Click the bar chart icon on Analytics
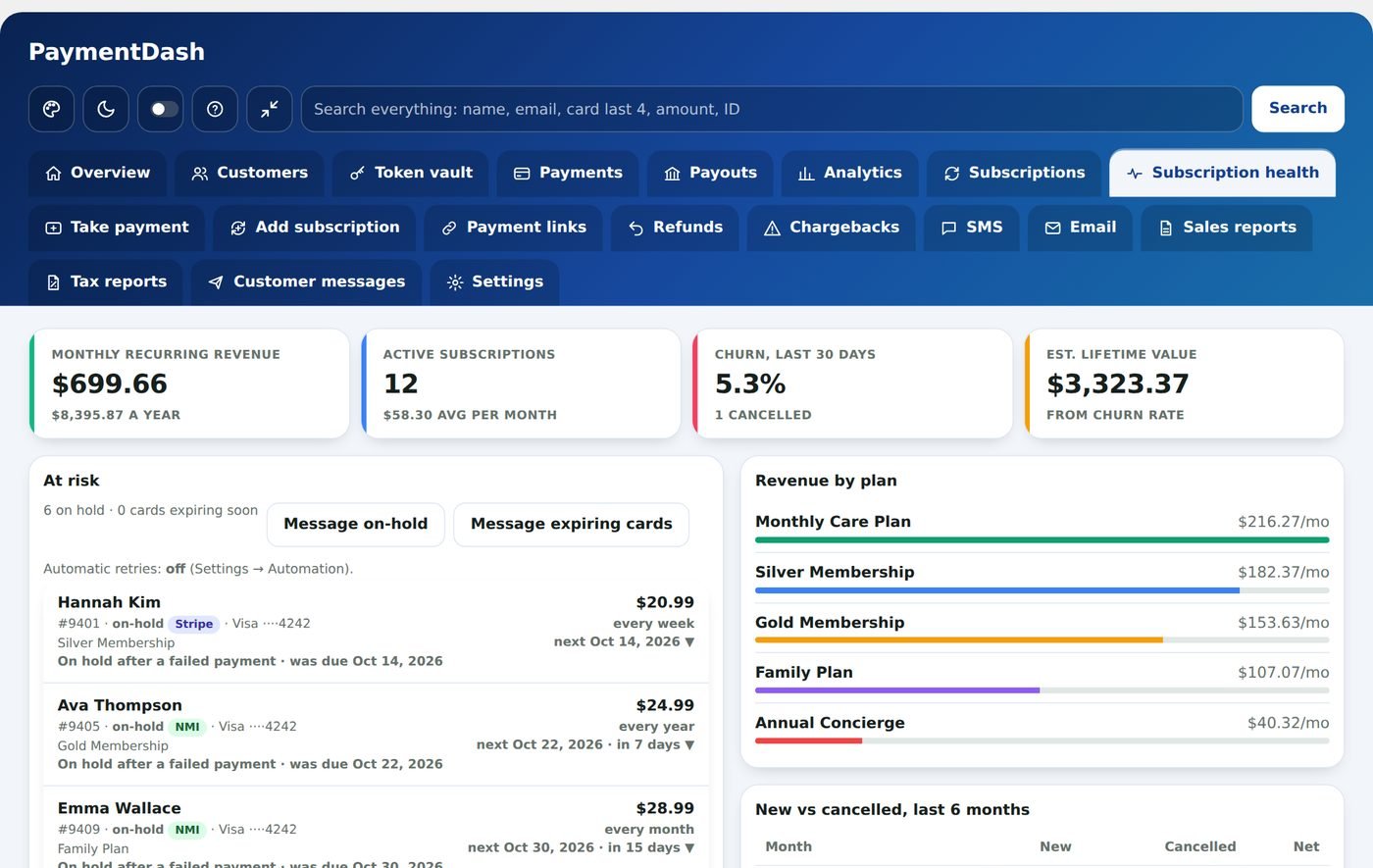The image size is (1373, 868). pos(806,174)
